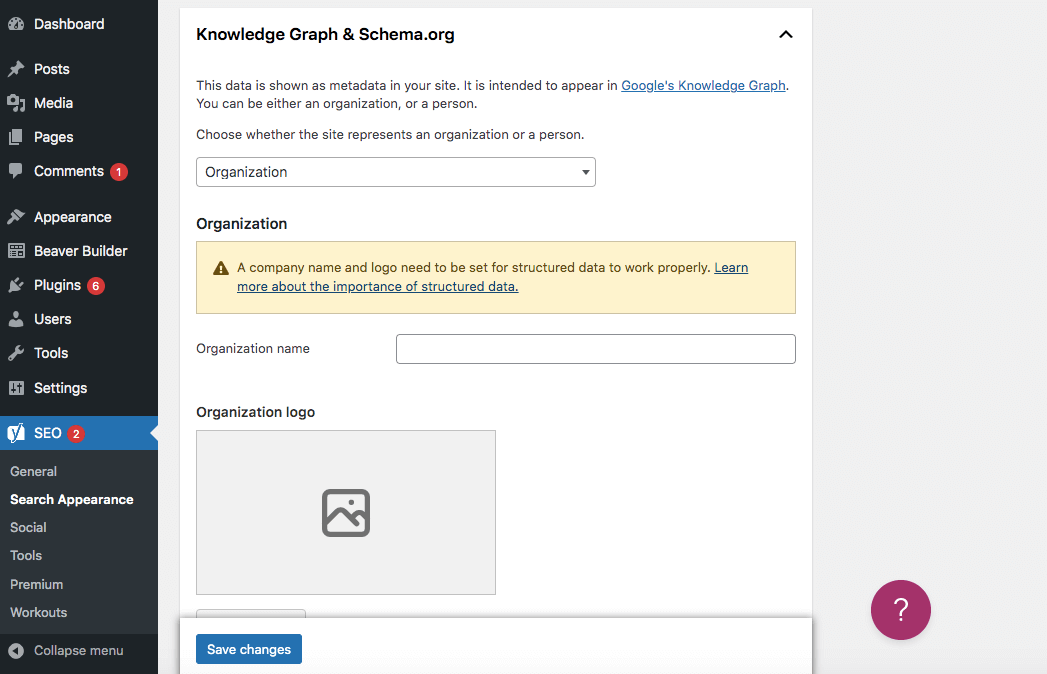
Task: Click the Appearance paintbrush icon
Action: (x=16, y=217)
